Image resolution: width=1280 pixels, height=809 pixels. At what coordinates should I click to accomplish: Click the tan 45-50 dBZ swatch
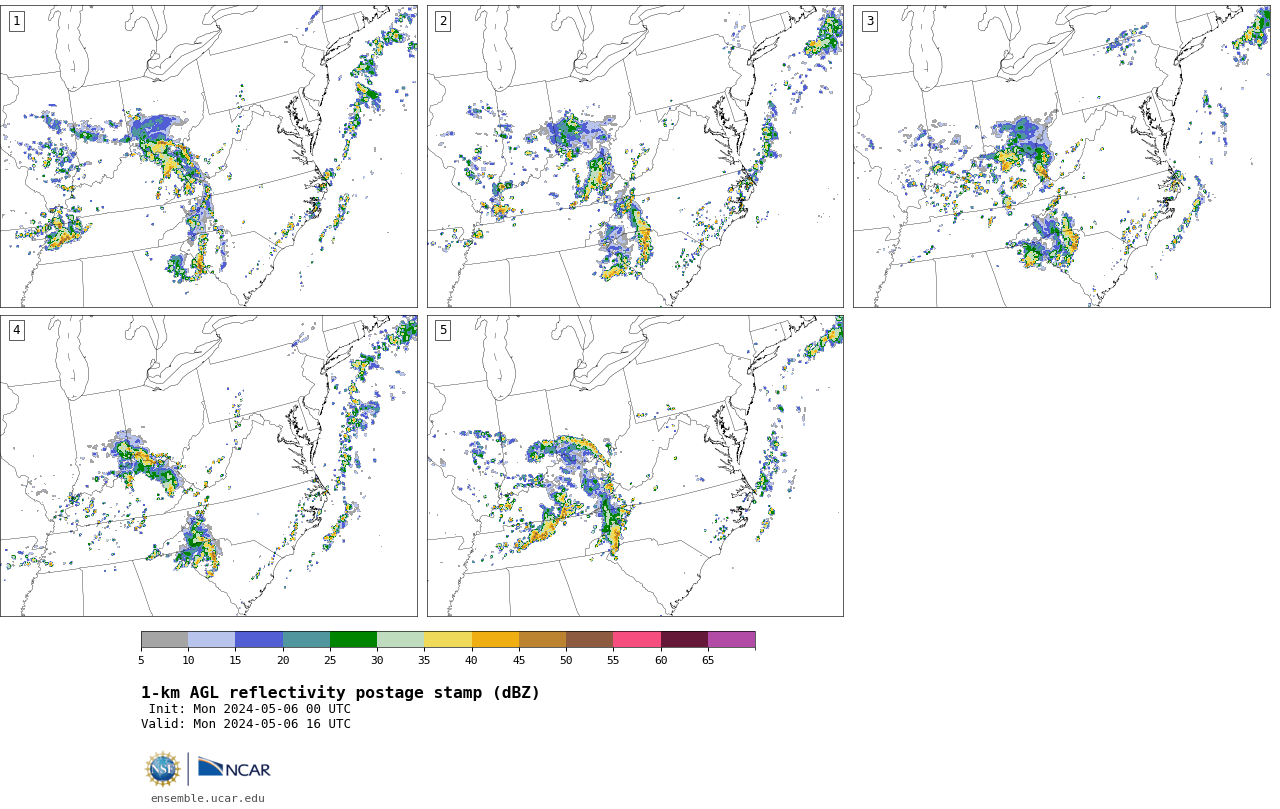click(x=542, y=640)
